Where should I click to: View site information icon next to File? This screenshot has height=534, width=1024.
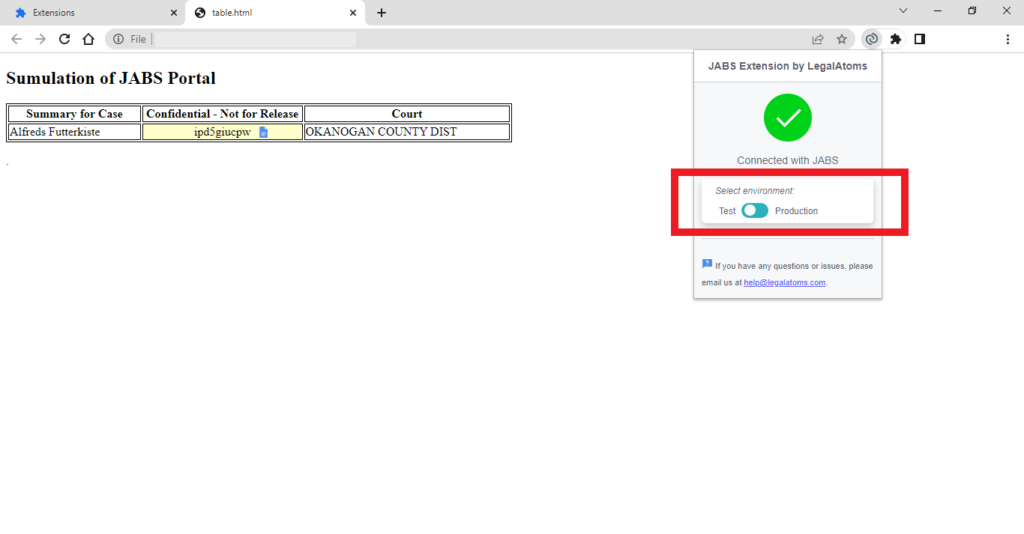(x=118, y=39)
